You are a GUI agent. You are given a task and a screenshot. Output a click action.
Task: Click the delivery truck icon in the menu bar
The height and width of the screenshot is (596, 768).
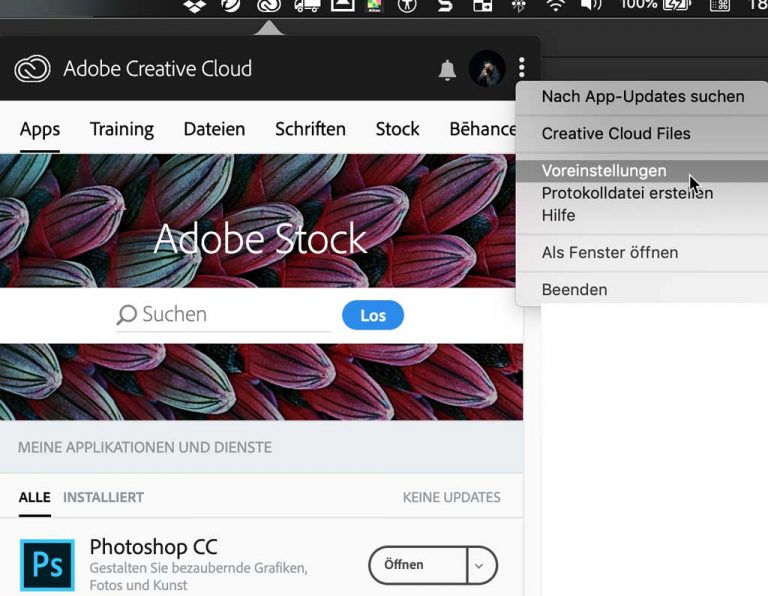[307, 6]
